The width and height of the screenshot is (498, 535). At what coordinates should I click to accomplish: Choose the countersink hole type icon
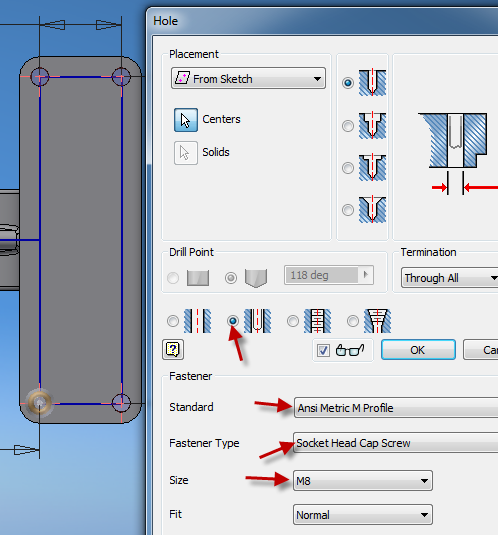[372, 209]
